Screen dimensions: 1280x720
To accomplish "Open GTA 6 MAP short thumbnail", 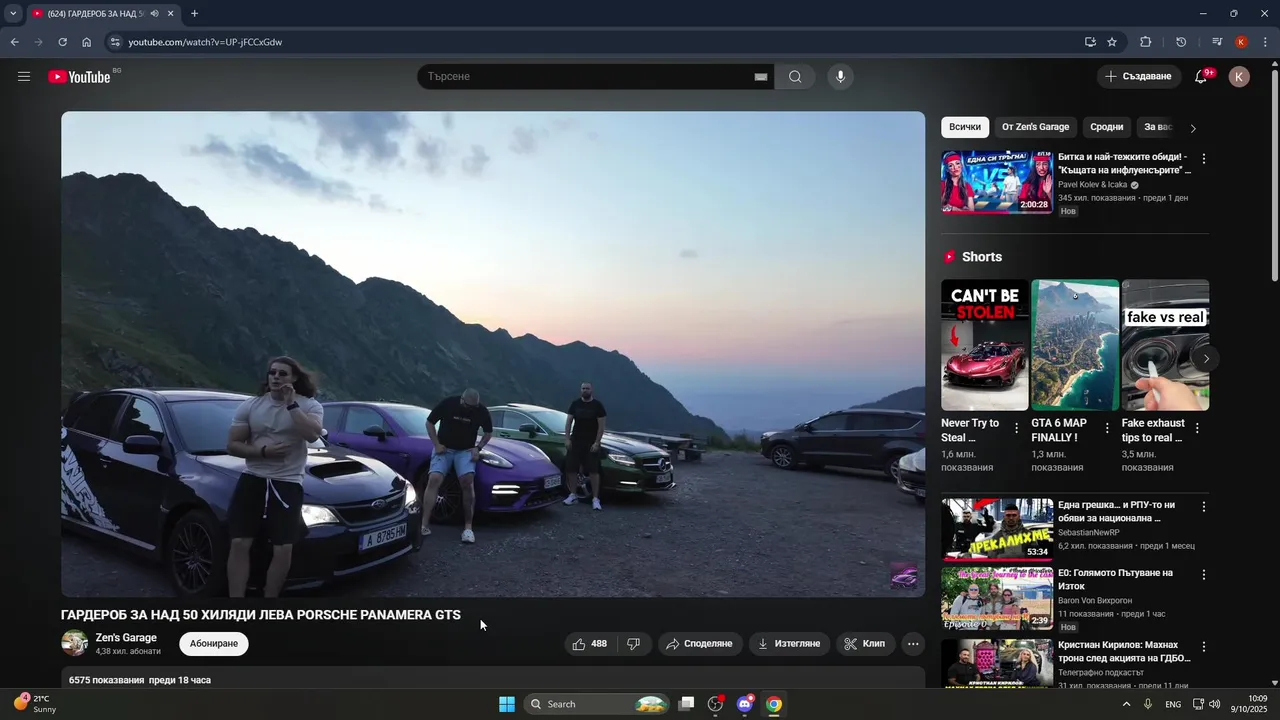I will (1075, 345).
